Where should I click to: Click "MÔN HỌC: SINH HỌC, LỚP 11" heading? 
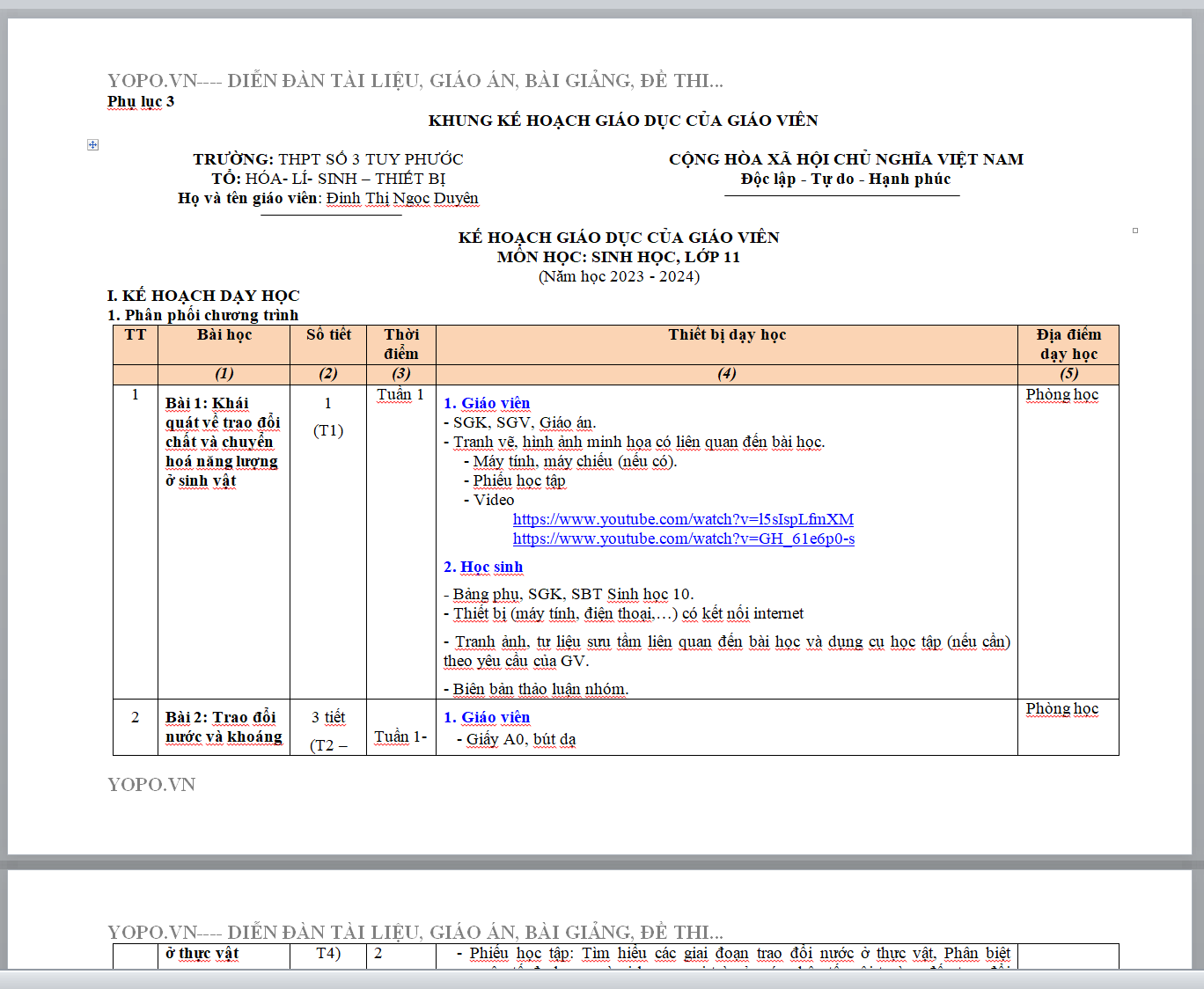[x=619, y=257]
